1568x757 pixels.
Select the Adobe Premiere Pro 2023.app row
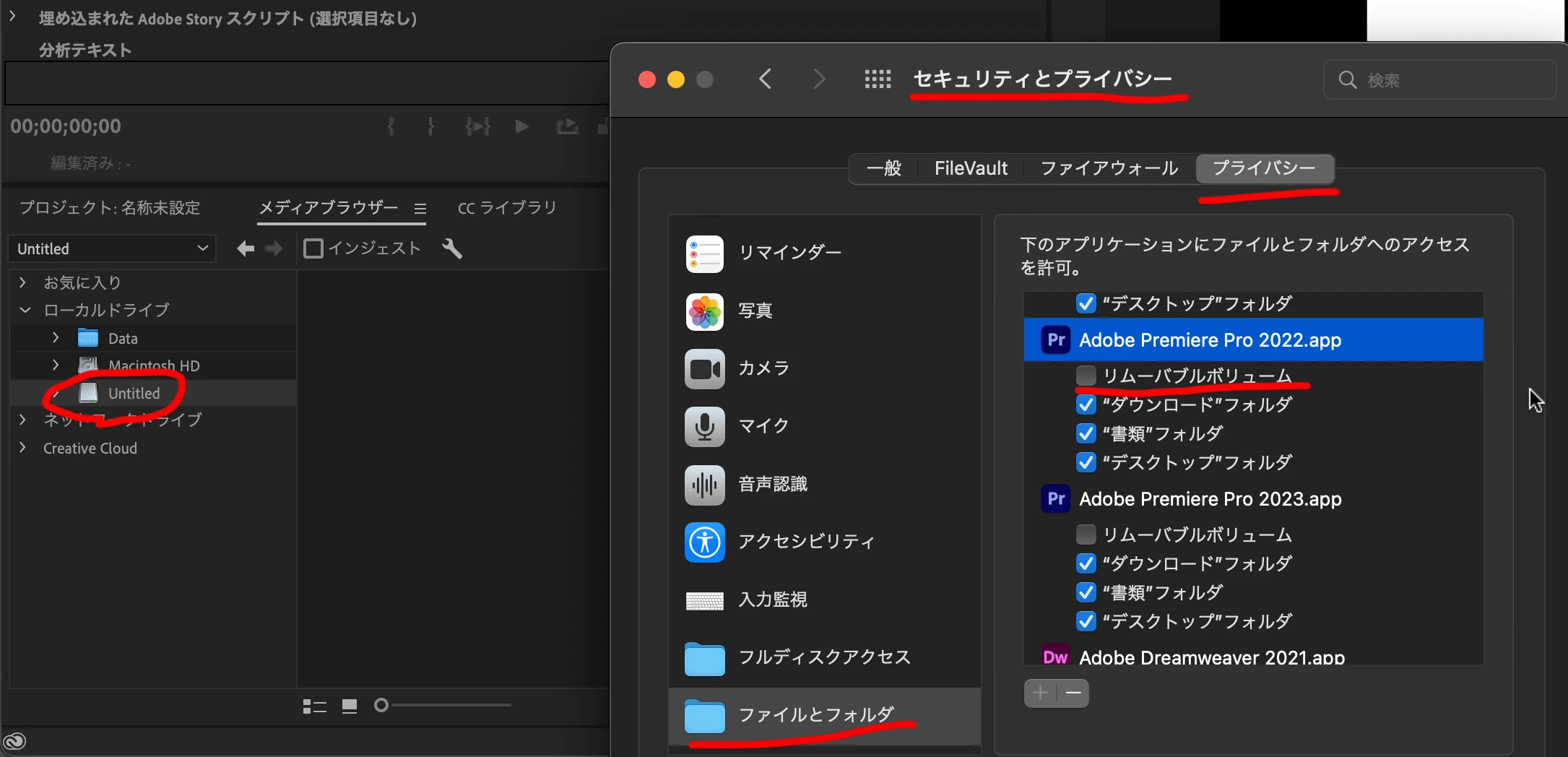[x=1253, y=498]
